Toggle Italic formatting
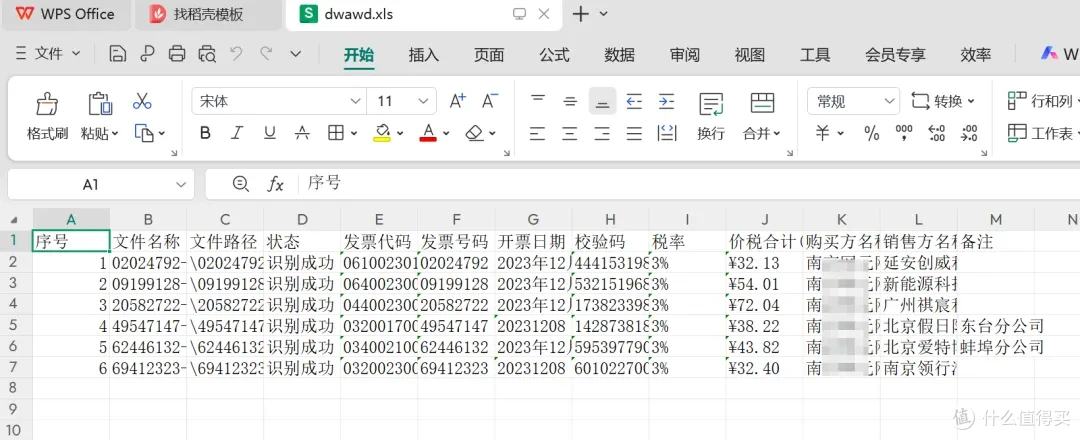 237,133
